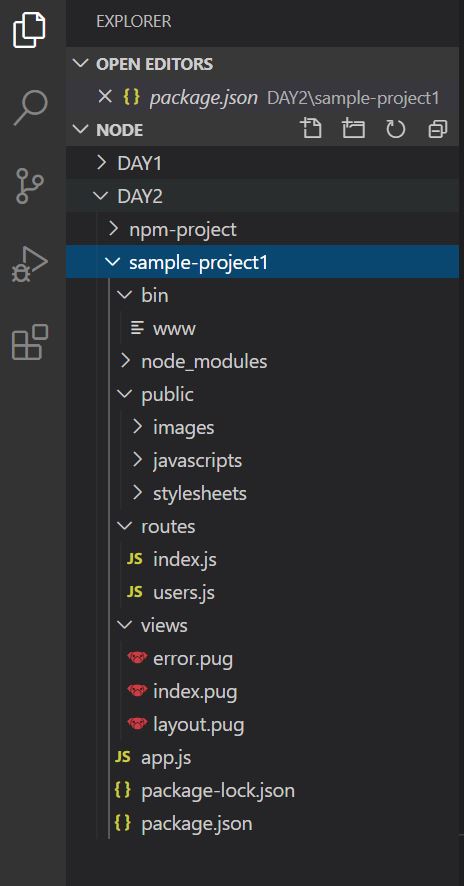Close the package.json open editor
This screenshot has height=886, width=464.
(x=105, y=97)
